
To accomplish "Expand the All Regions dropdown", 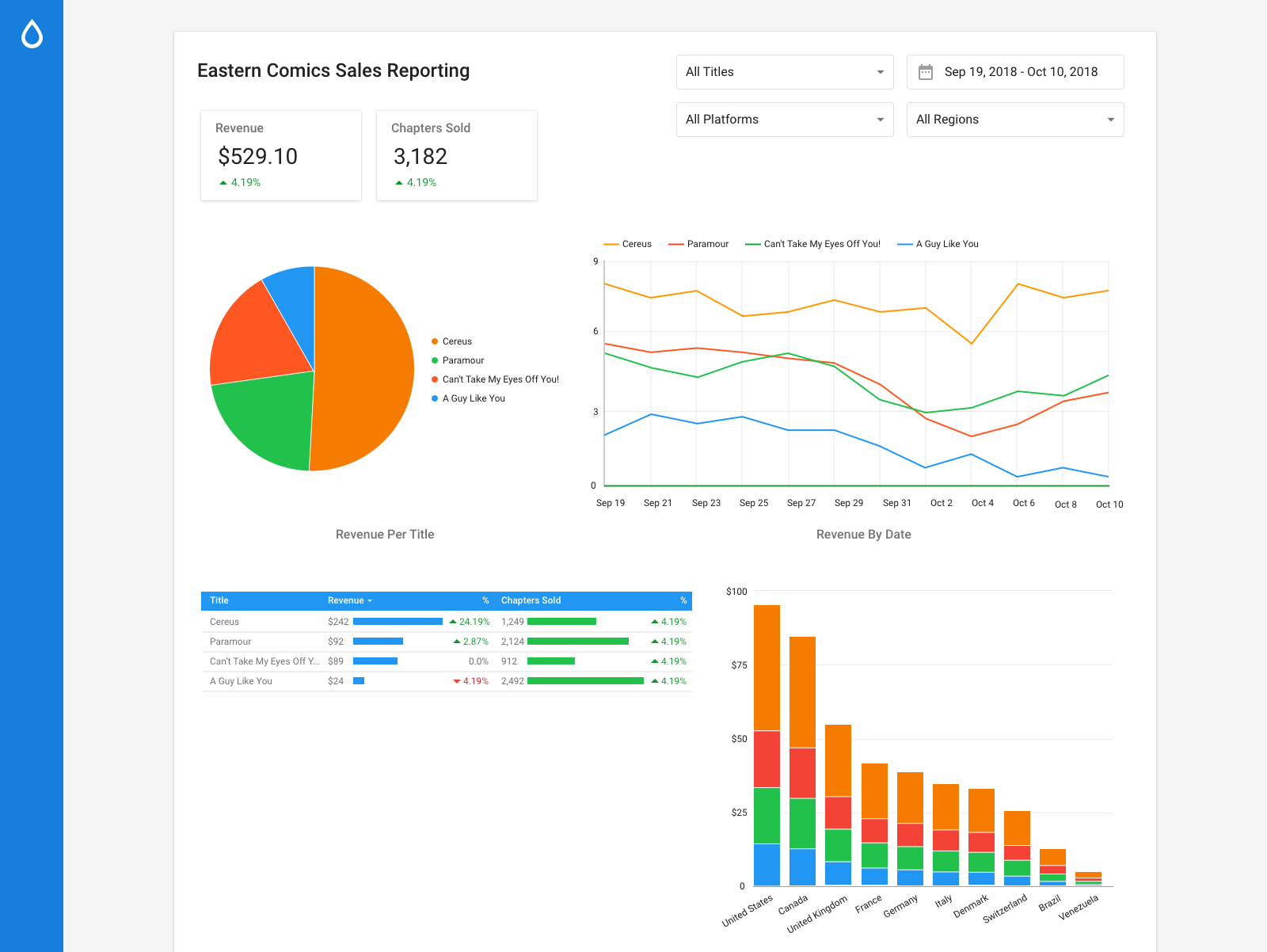I will [x=1014, y=120].
